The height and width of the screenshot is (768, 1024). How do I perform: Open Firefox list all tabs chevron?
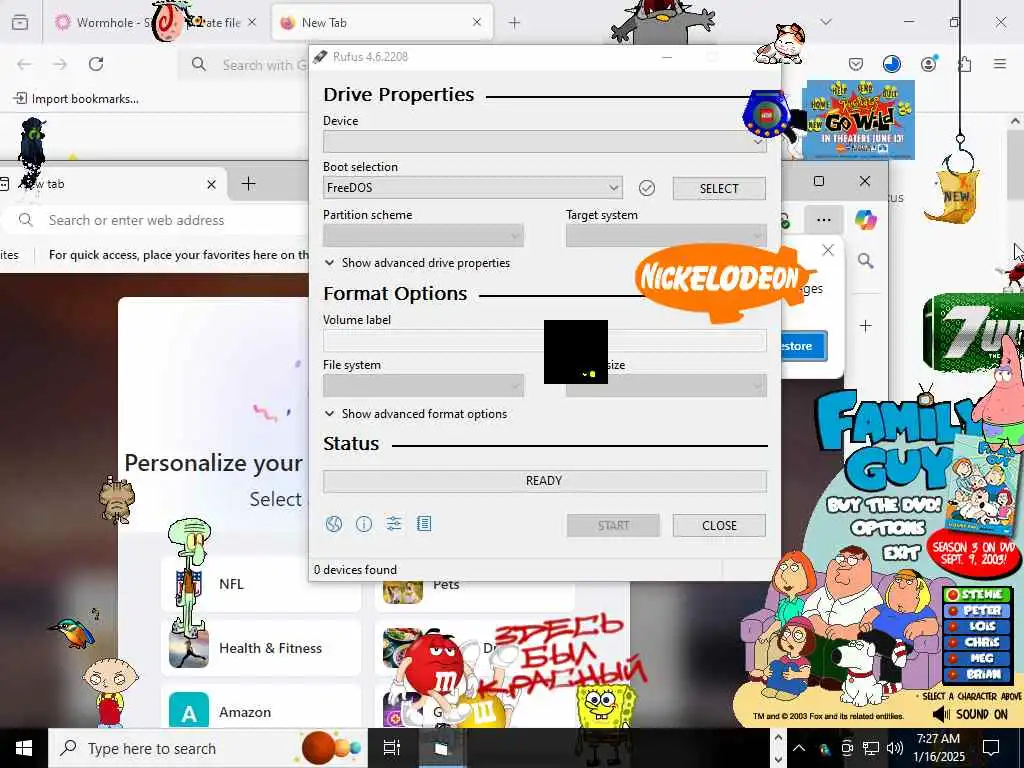[x=826, y=22]
